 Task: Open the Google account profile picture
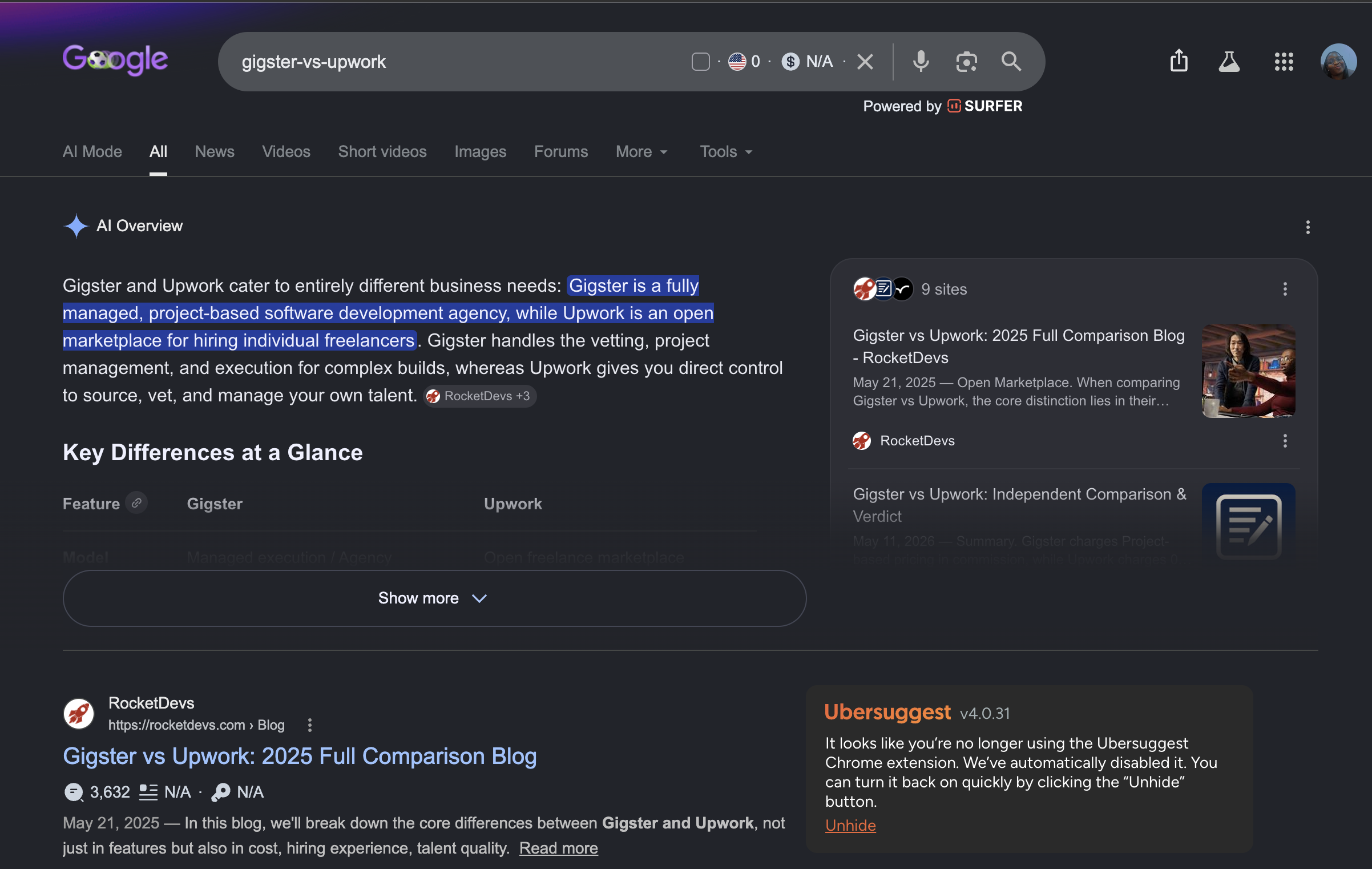click(1338, 61)
